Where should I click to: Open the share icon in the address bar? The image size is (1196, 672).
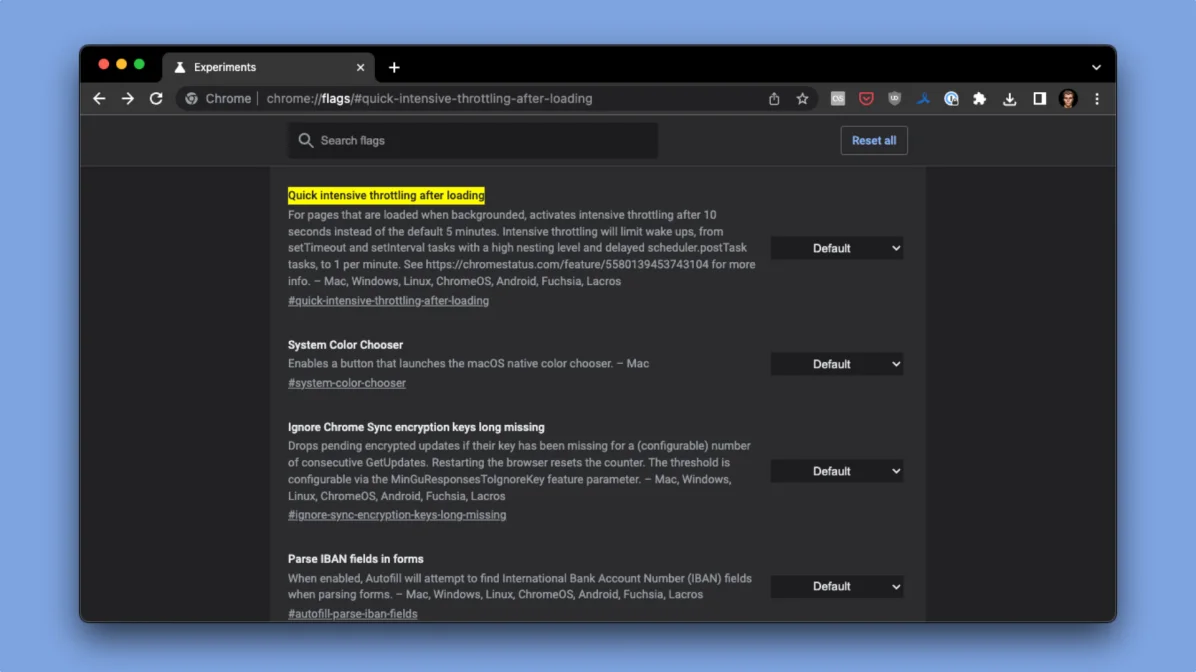point(774,98)
